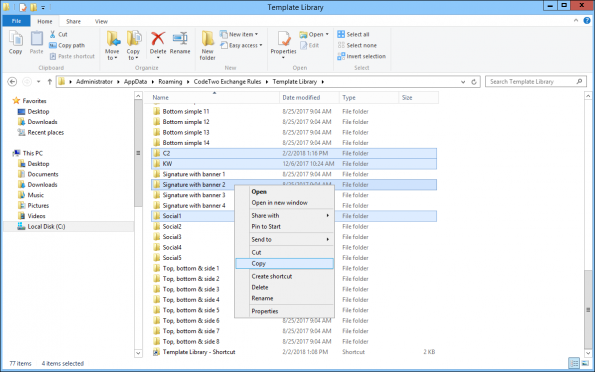595x372 pixels.
Task: Select the KW folder row
Action: (x=294, y=164)
